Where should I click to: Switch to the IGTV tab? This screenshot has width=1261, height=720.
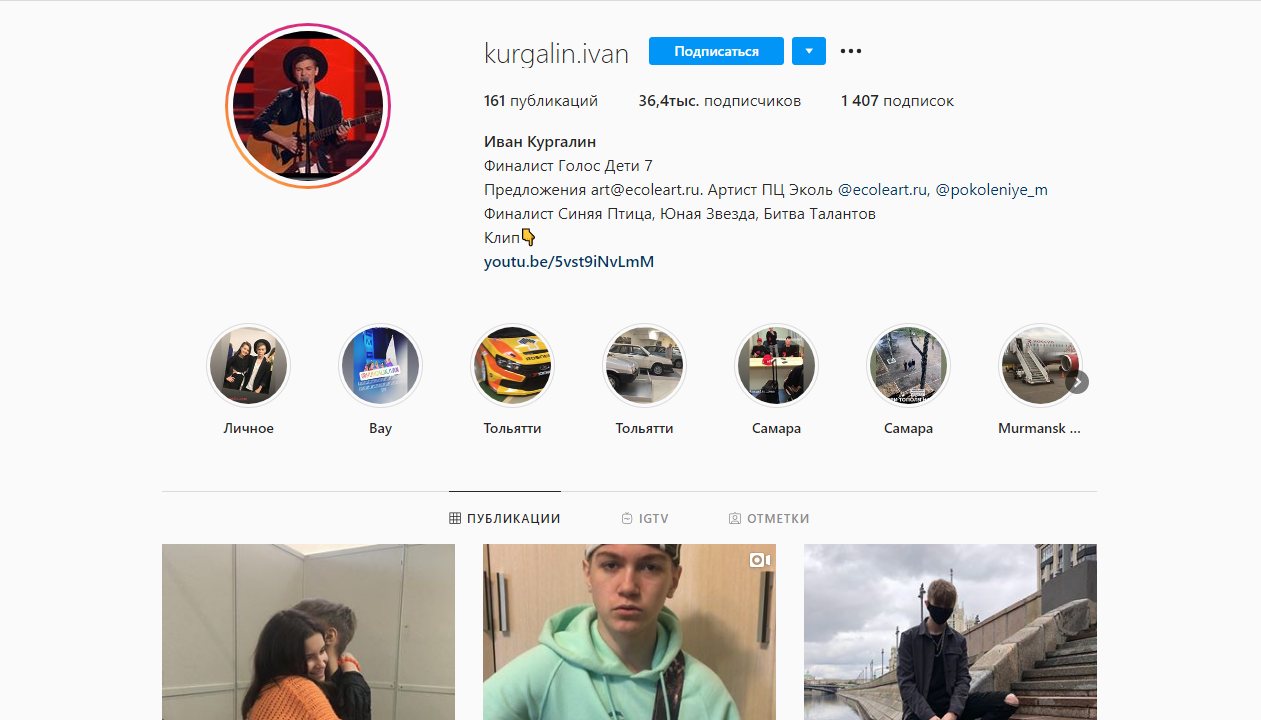[x=645, y=518]
